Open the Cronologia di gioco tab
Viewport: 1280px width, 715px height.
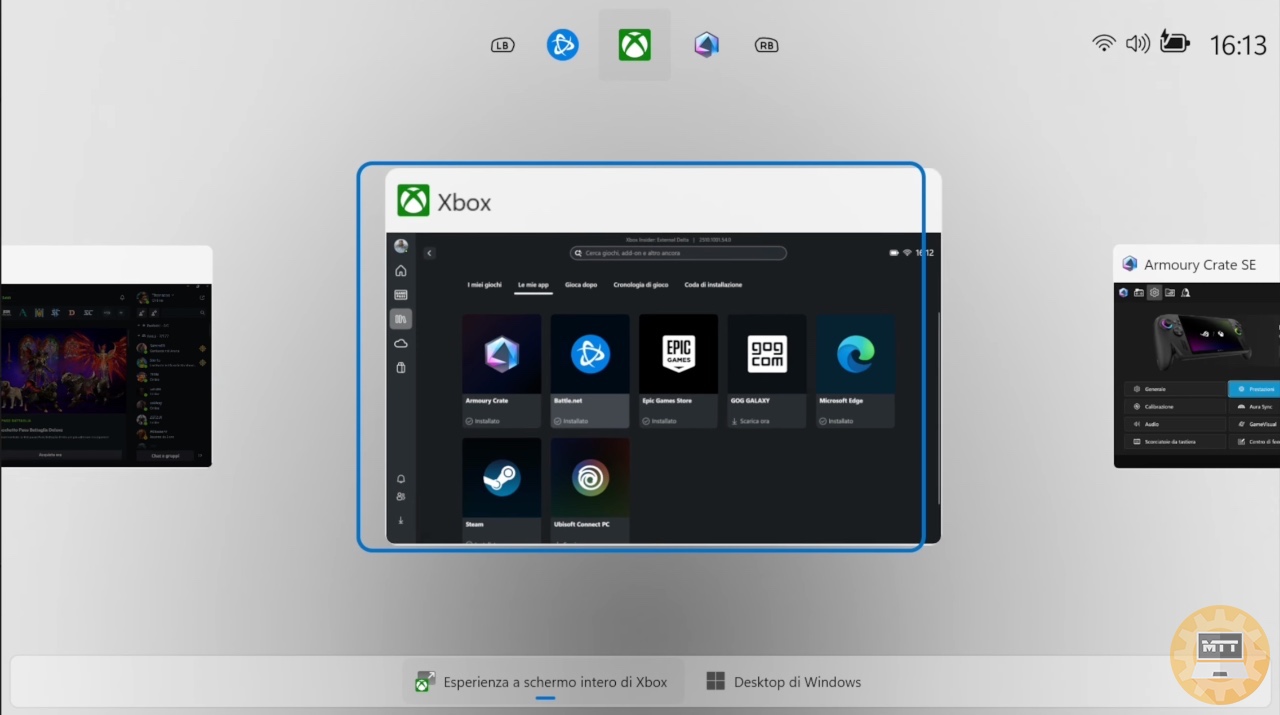641,285
